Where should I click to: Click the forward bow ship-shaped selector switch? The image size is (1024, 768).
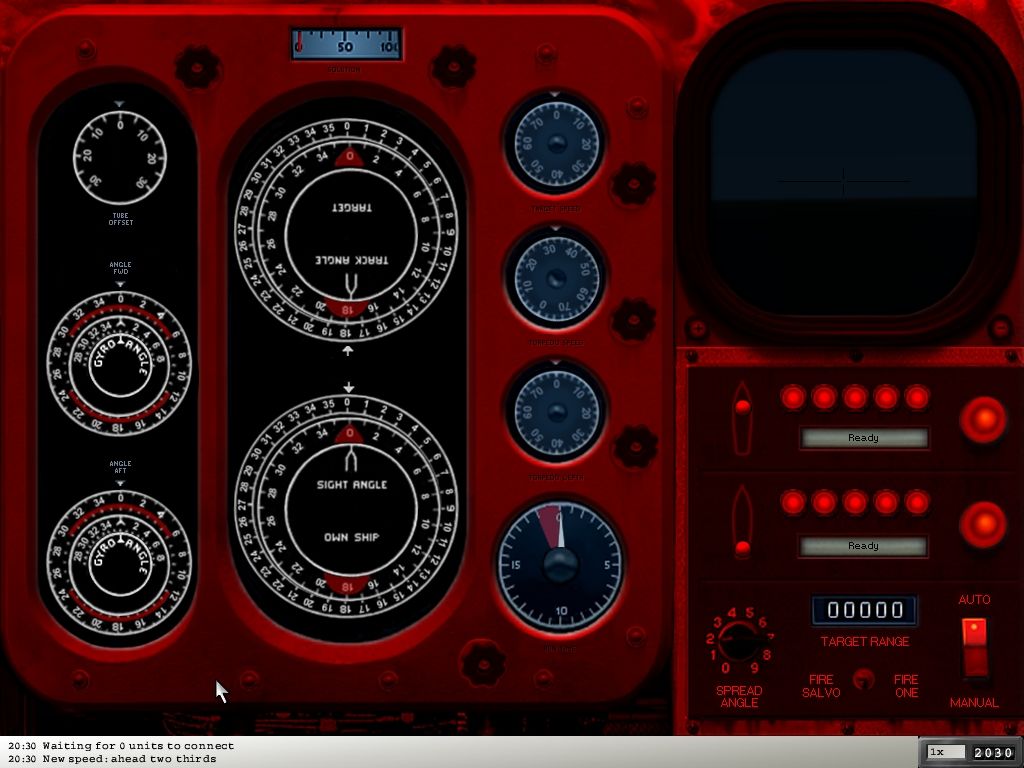pos(742,419)
